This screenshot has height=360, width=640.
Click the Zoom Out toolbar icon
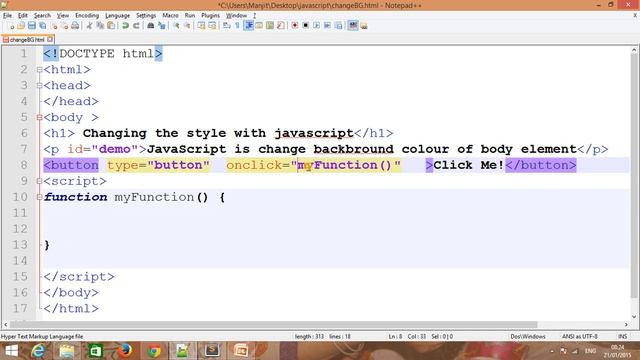coord(187,26)
